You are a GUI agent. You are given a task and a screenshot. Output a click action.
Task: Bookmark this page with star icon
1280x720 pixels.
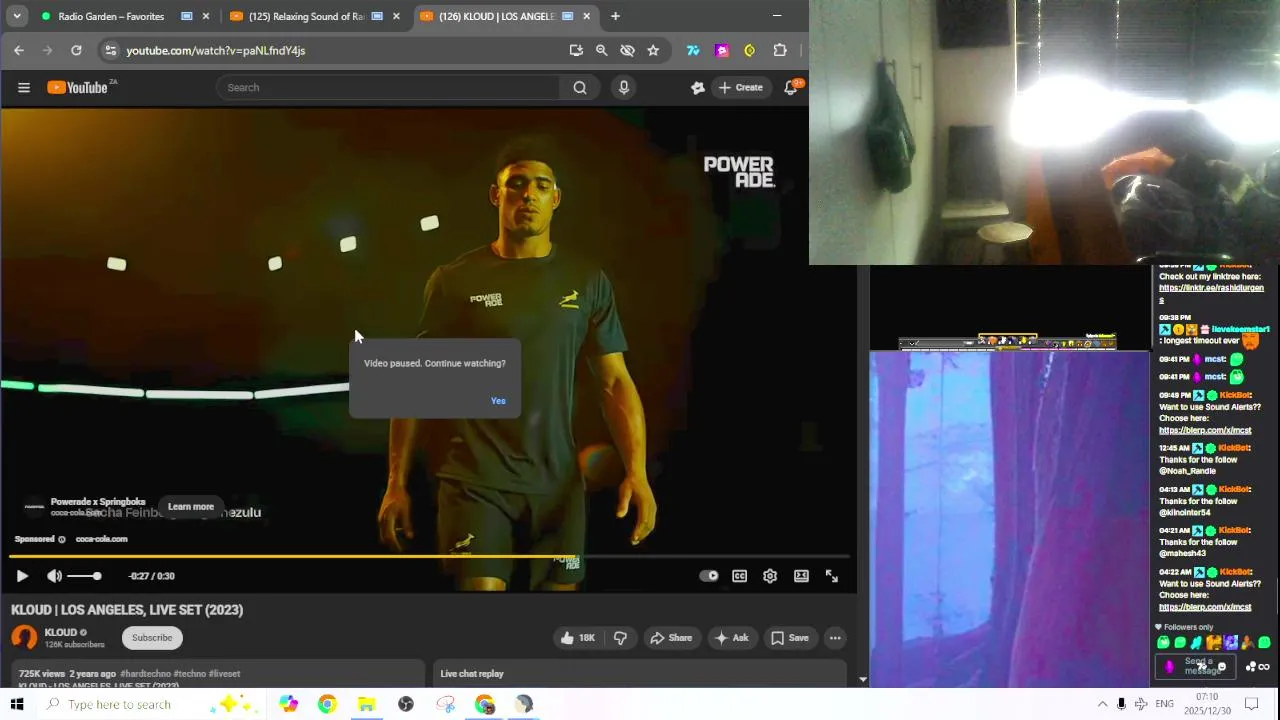pos(653,50)
